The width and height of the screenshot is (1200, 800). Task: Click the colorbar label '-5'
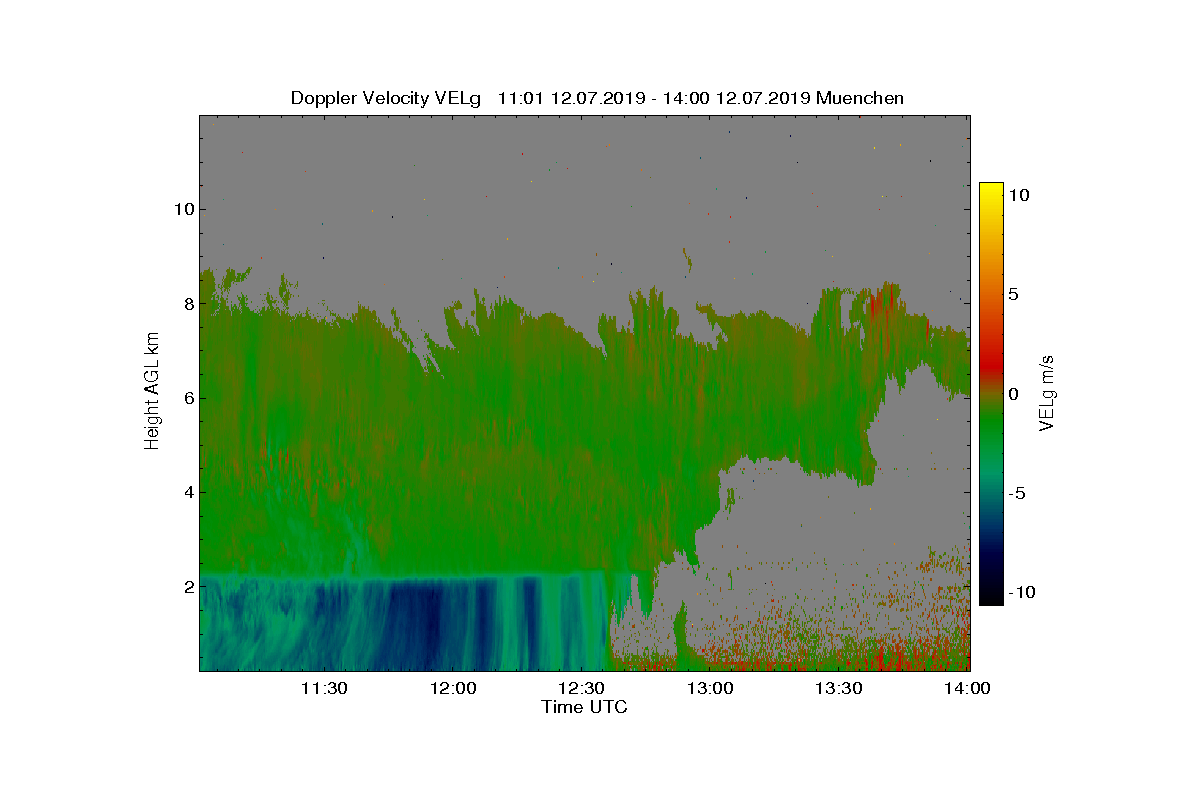pos(1016,493)
